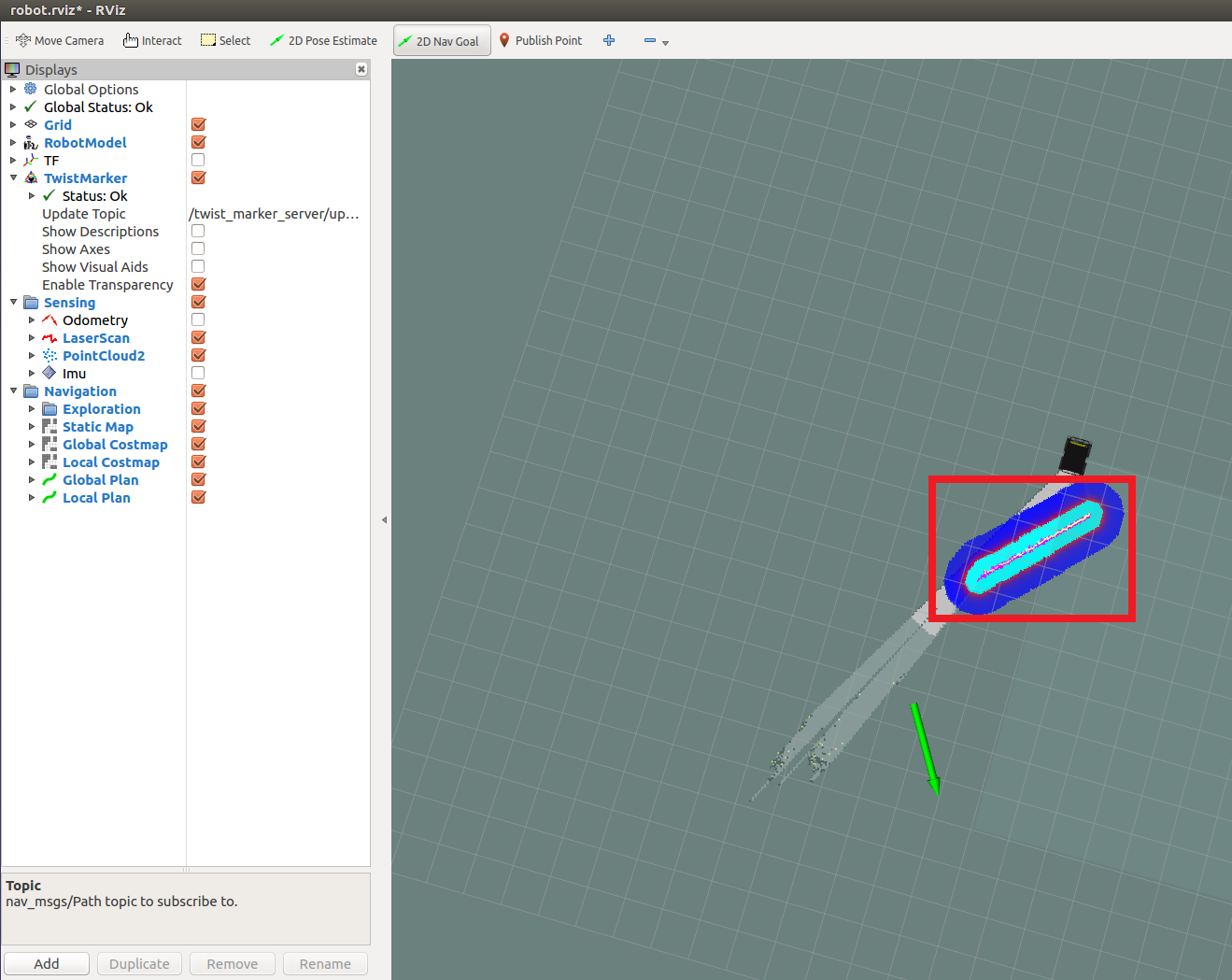
Task: Click the Exploration folder icon
Action: 50,408
